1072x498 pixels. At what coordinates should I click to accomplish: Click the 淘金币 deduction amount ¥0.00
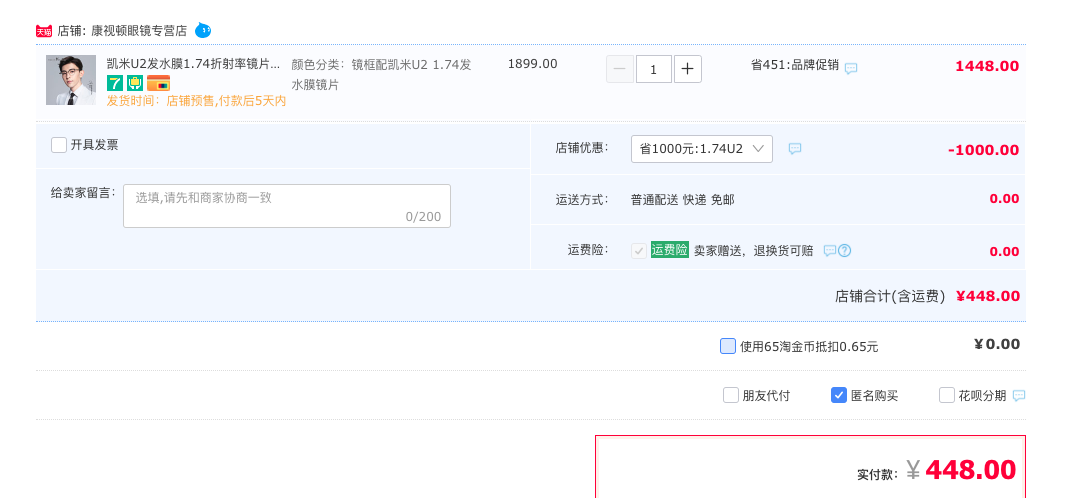997,344
